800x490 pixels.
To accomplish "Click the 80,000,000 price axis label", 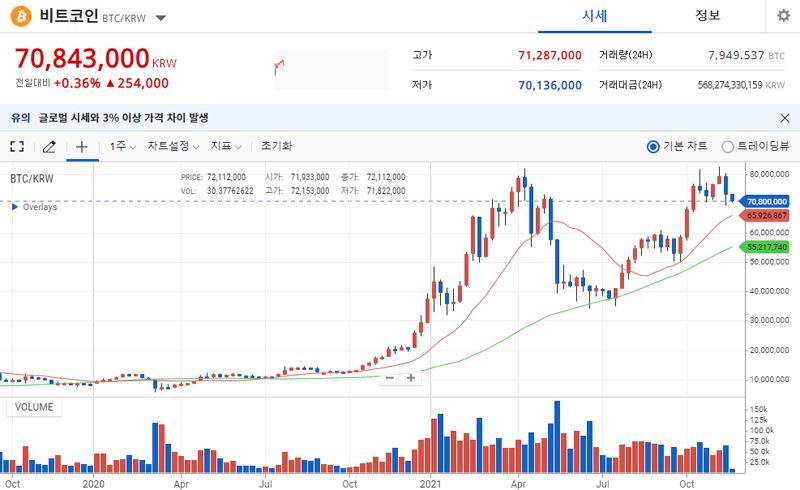I will [x=769, y=174].
